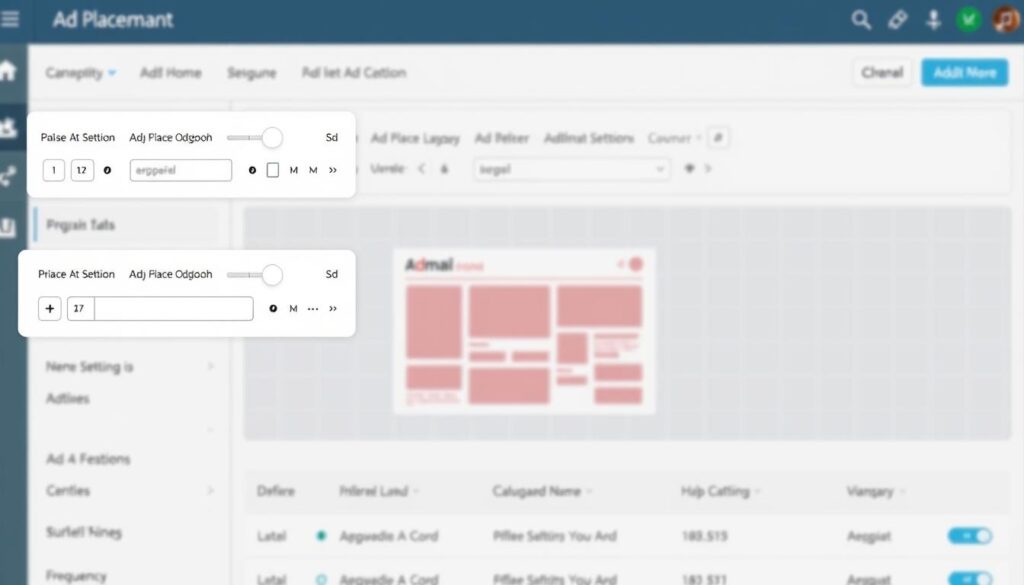Viewport: 1024px width, 585px height.
Task: Click the plus icon in the Price At Section panel
Action: click(x=49, y=308)
